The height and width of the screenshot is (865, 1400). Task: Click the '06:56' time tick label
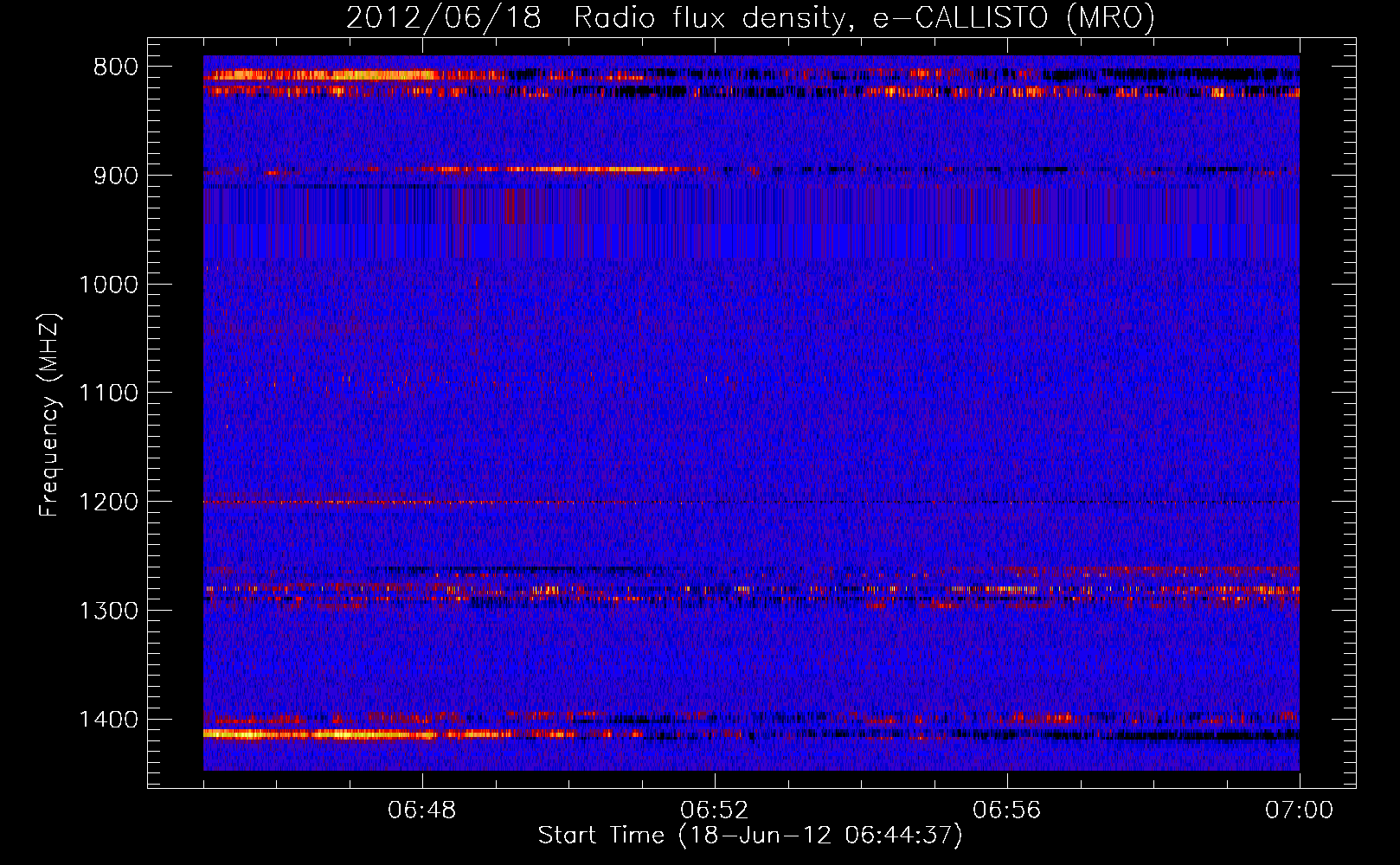coord(1007,811)
